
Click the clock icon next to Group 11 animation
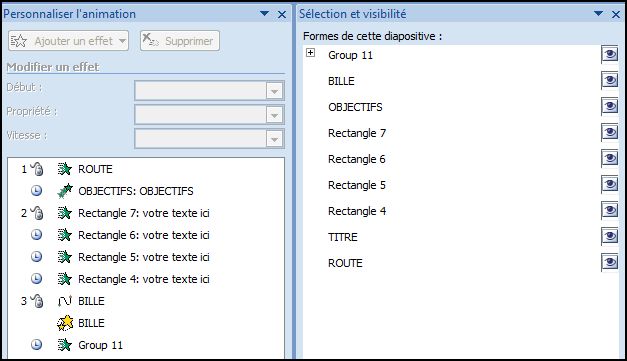pyautogui.click(x=36, y=345)
